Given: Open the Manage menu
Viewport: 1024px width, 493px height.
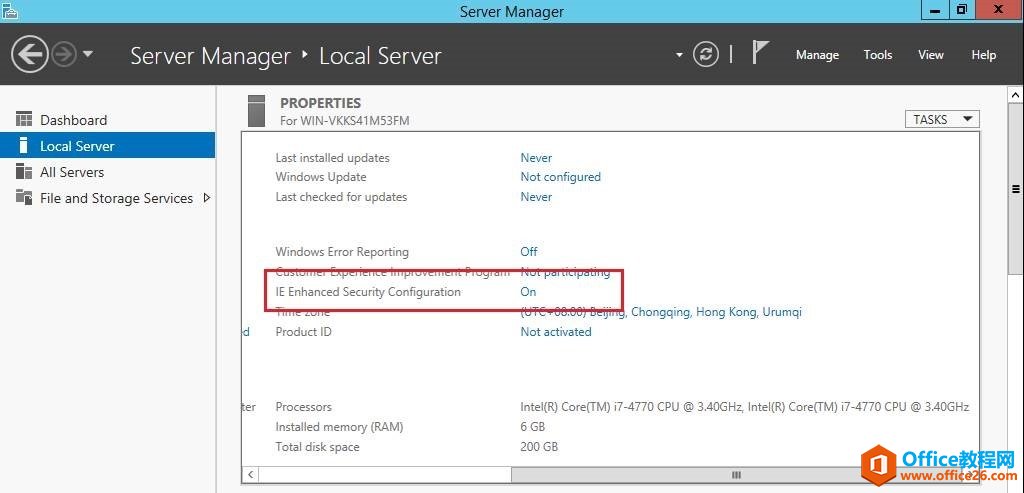Looking at the screenshot, I should click(x=817, y=55).
